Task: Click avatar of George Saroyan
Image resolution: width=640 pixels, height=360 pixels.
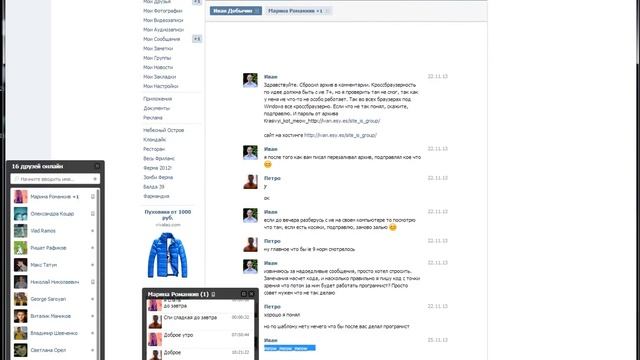Action: [x=20, y=299]
